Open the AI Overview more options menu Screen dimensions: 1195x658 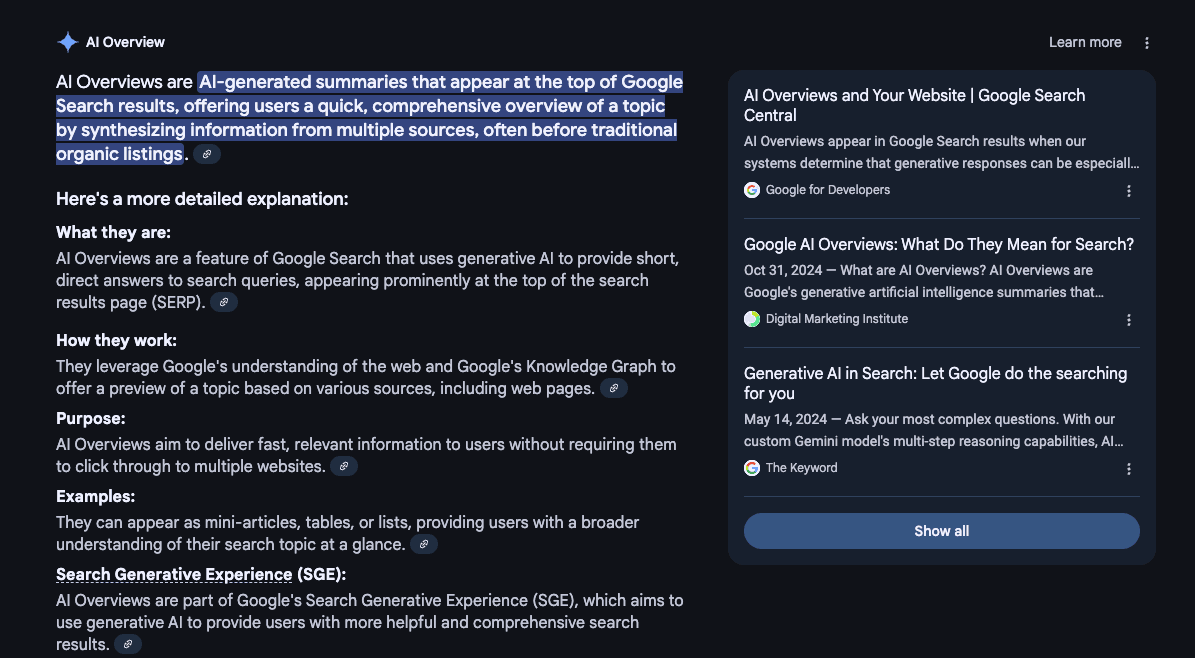[1147, 43]
